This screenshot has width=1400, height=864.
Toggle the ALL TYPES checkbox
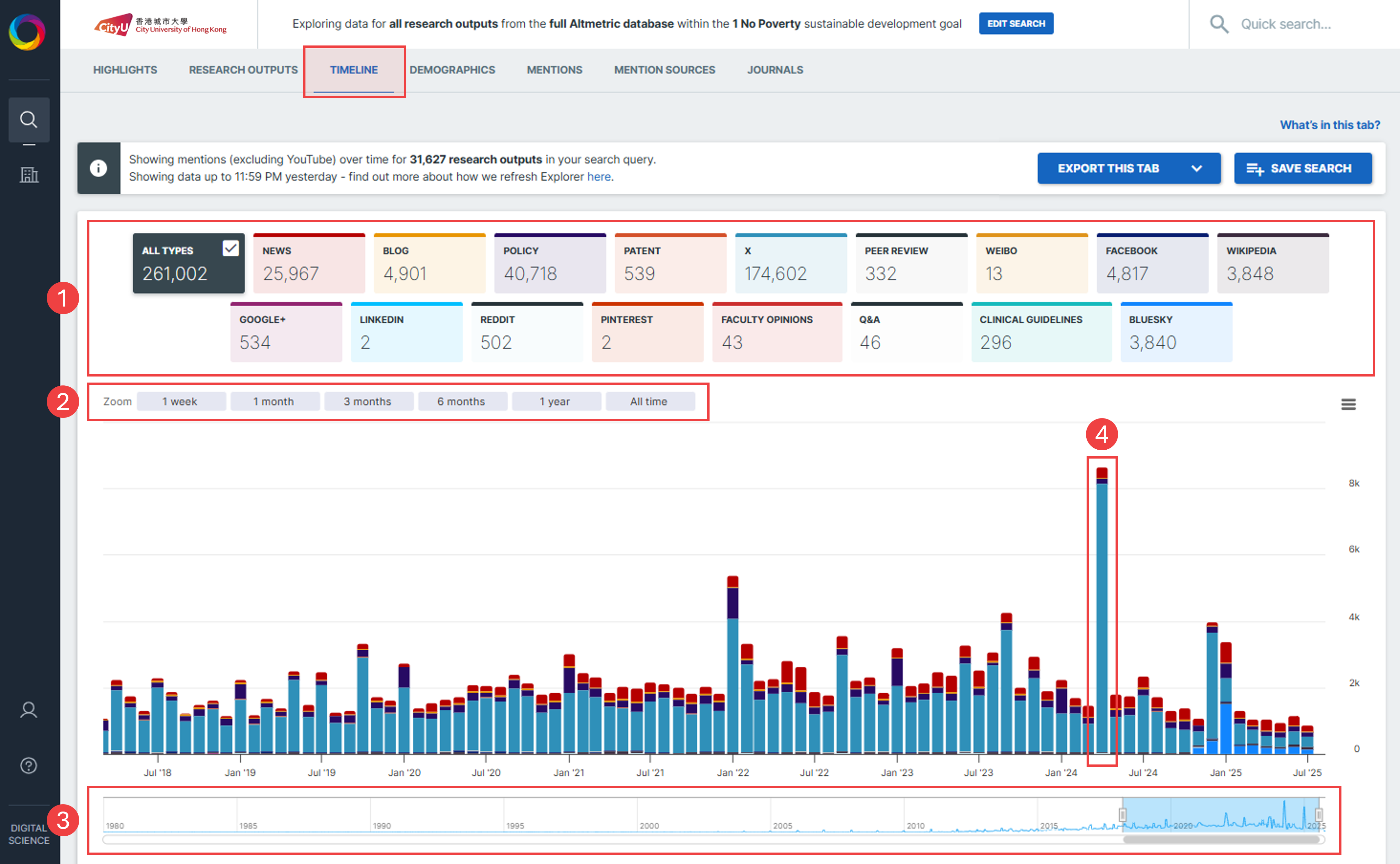pyautogui.click(x=230, y=249)
